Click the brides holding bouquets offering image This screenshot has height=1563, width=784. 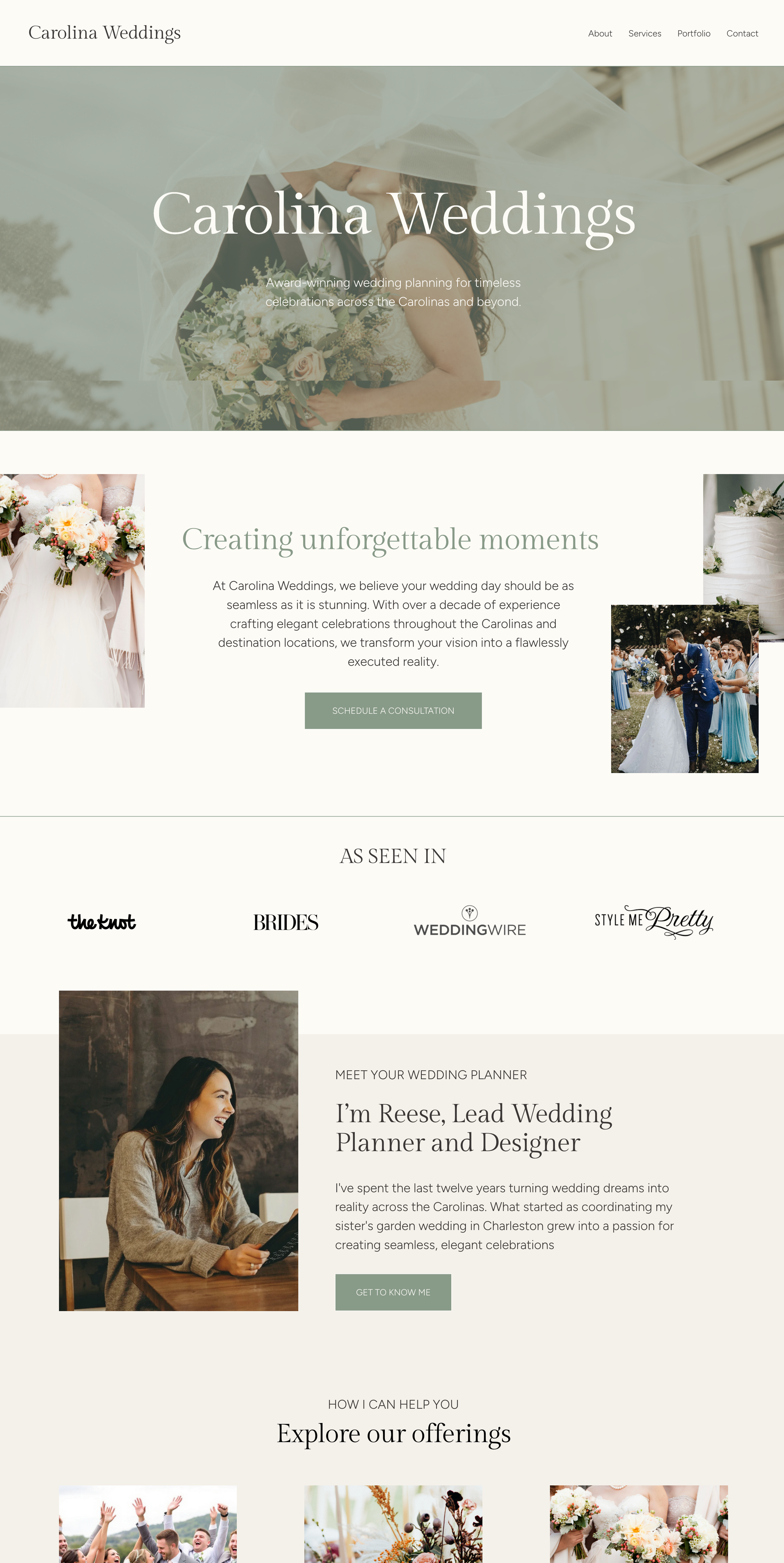pyautogui.click(x=638, y=1524)
